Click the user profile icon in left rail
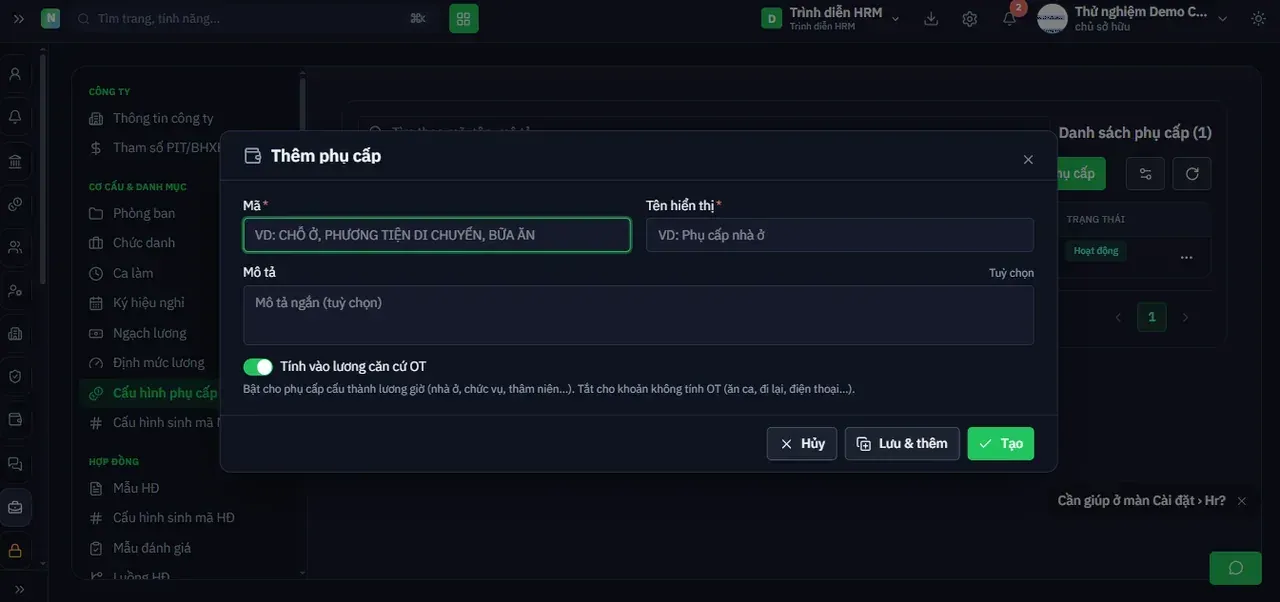Image resolution: width=1280 pixels, height=602 pixels. (x=15, y=74)
